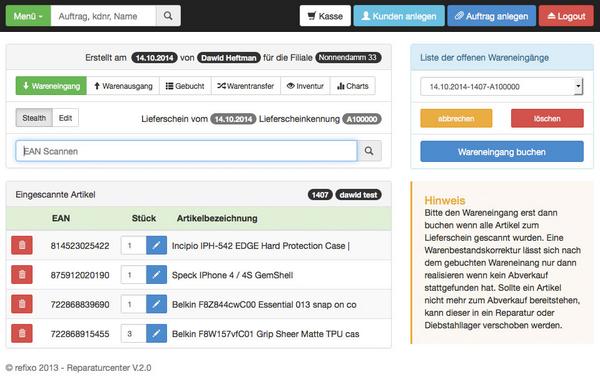Viewport: 600px width, 384px height.
Task: Click the Dawid Heftman badge
Action: pos(228,58)
